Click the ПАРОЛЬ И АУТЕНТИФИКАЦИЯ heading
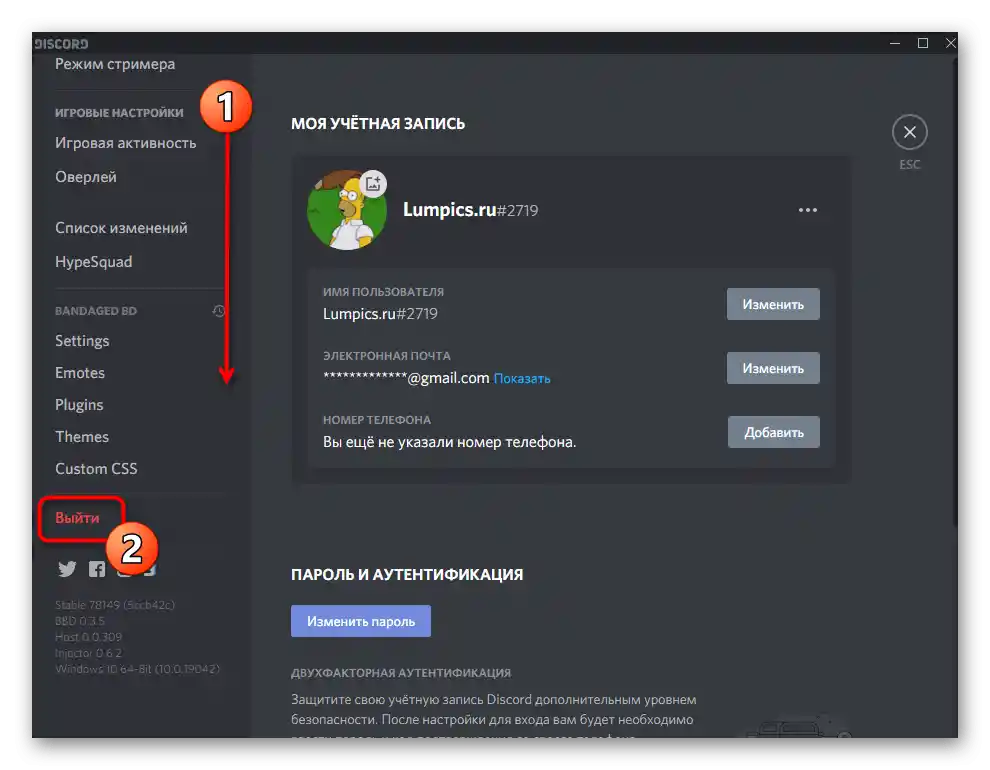990x770 pixels. coord(407,575)
